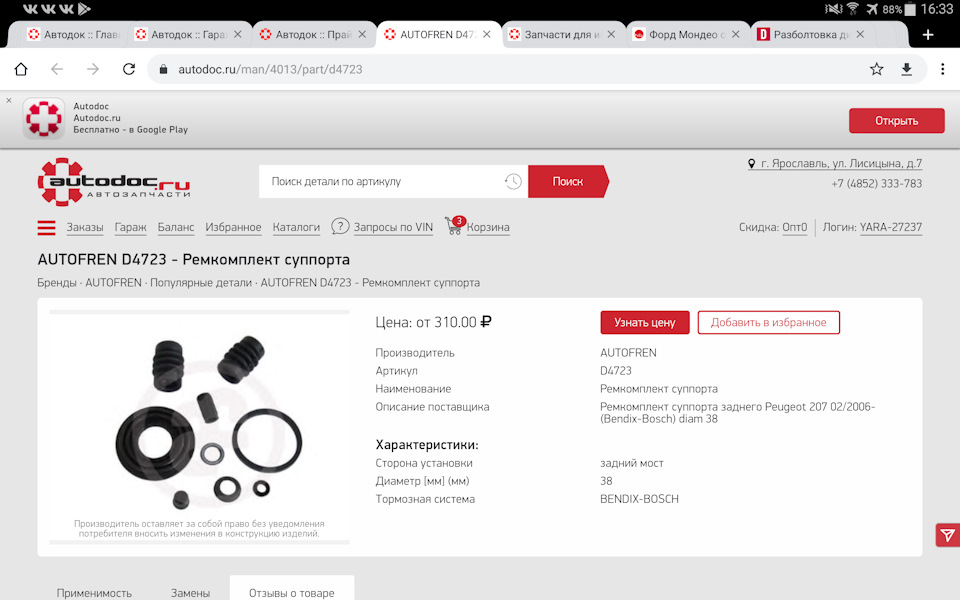The width and height of the screenshot is (960, 600).
Task: Switch to Форд Мондео browser tab
Action: [x=680, y=35]
